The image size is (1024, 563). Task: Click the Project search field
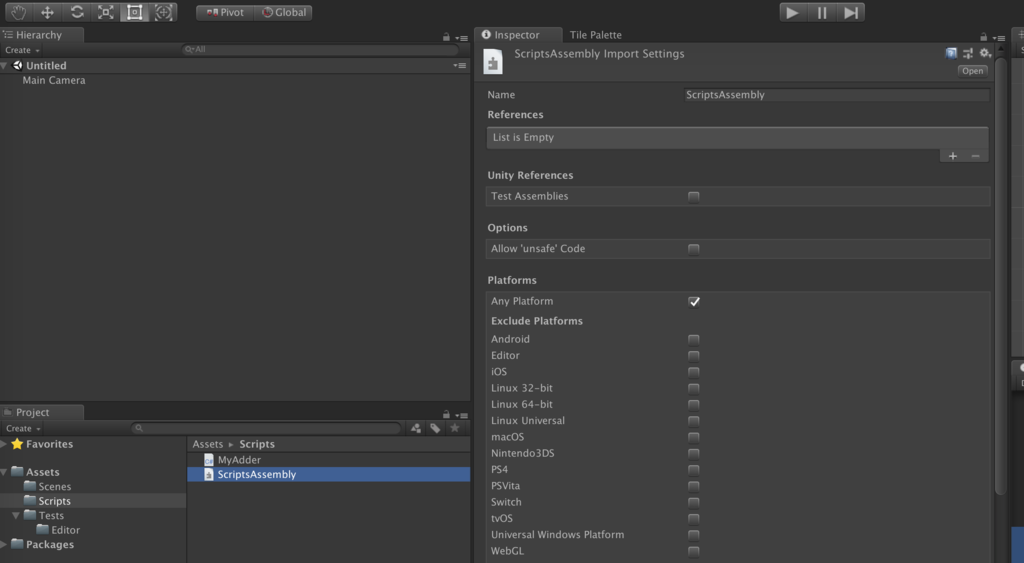tap(266, 428)
